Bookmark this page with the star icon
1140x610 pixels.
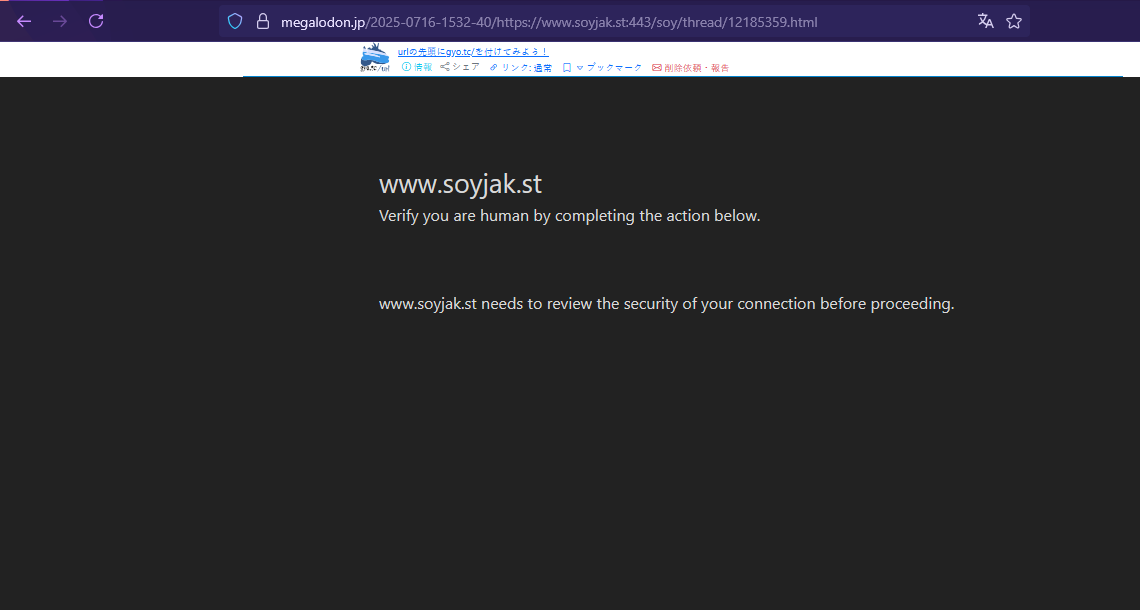1014,21
